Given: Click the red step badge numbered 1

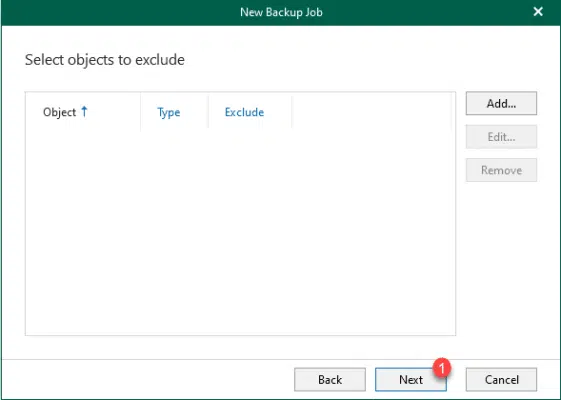Looking at the screenshot, I should (x=442, y=367).
